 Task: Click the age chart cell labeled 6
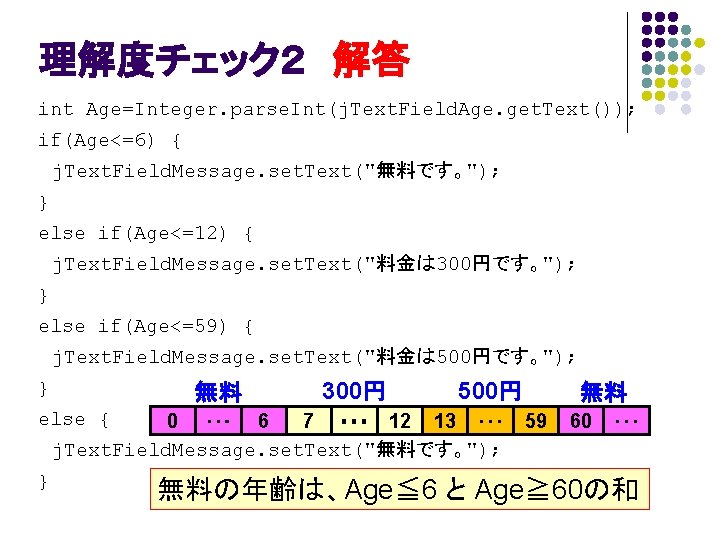pyautogui.click(x=264, y=421)
